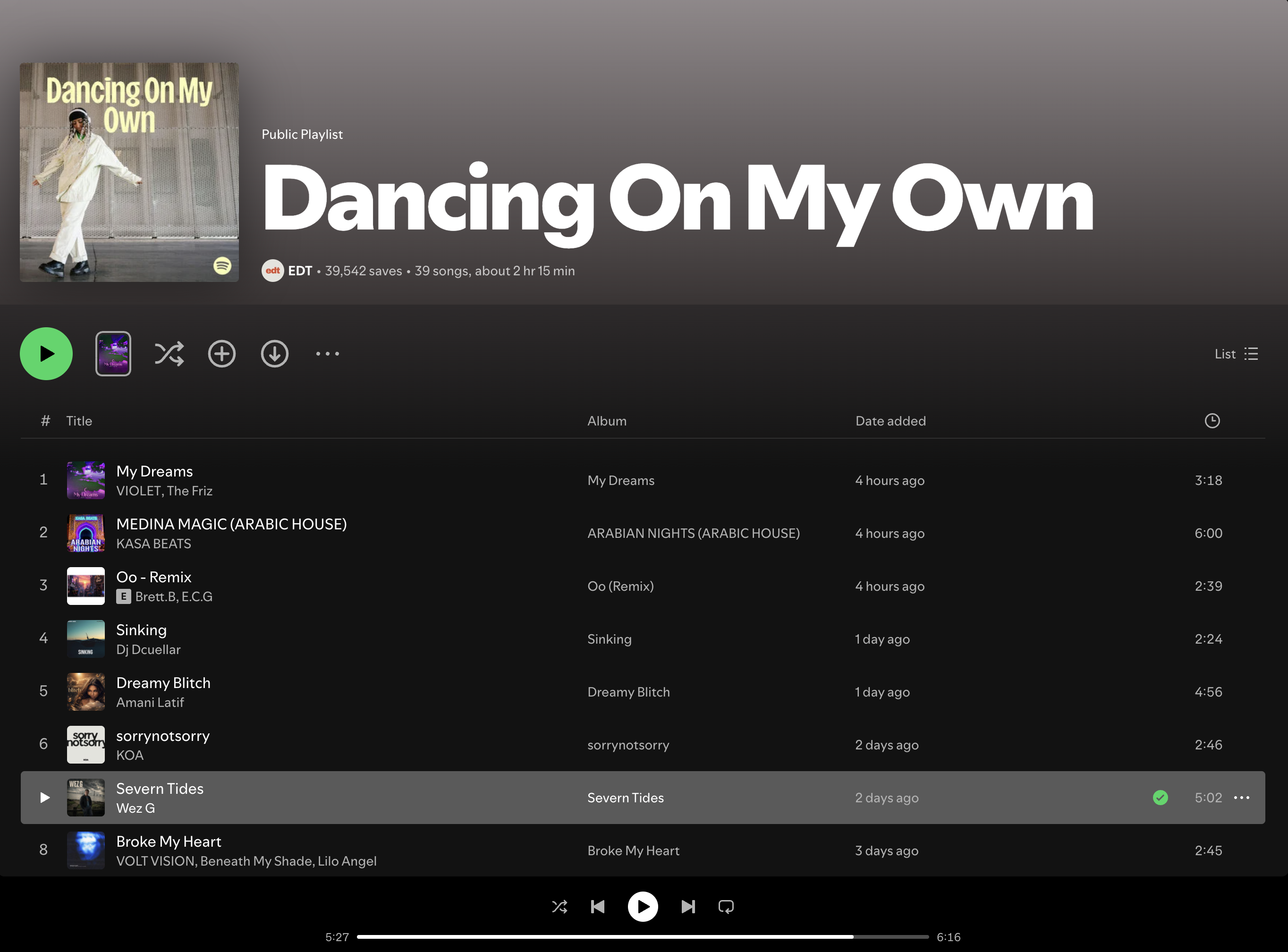Skip to the previous track
This screenshot has height=952, width=1288.
pyautogui.click(x=598, y=907)
